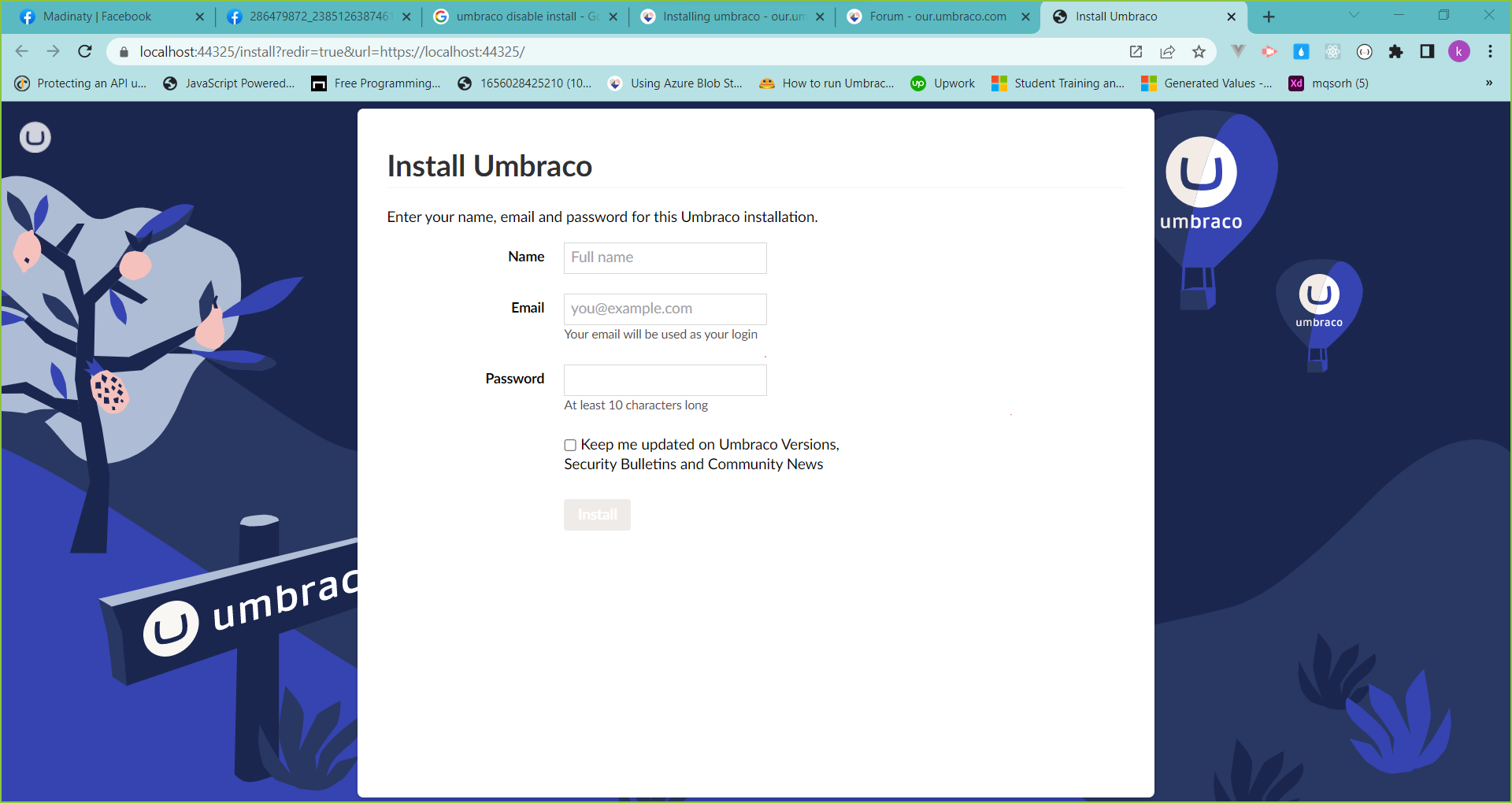This screenshot has height=803, width=1512.
Task: Click the Full name input field
Action: coord(665,258)
